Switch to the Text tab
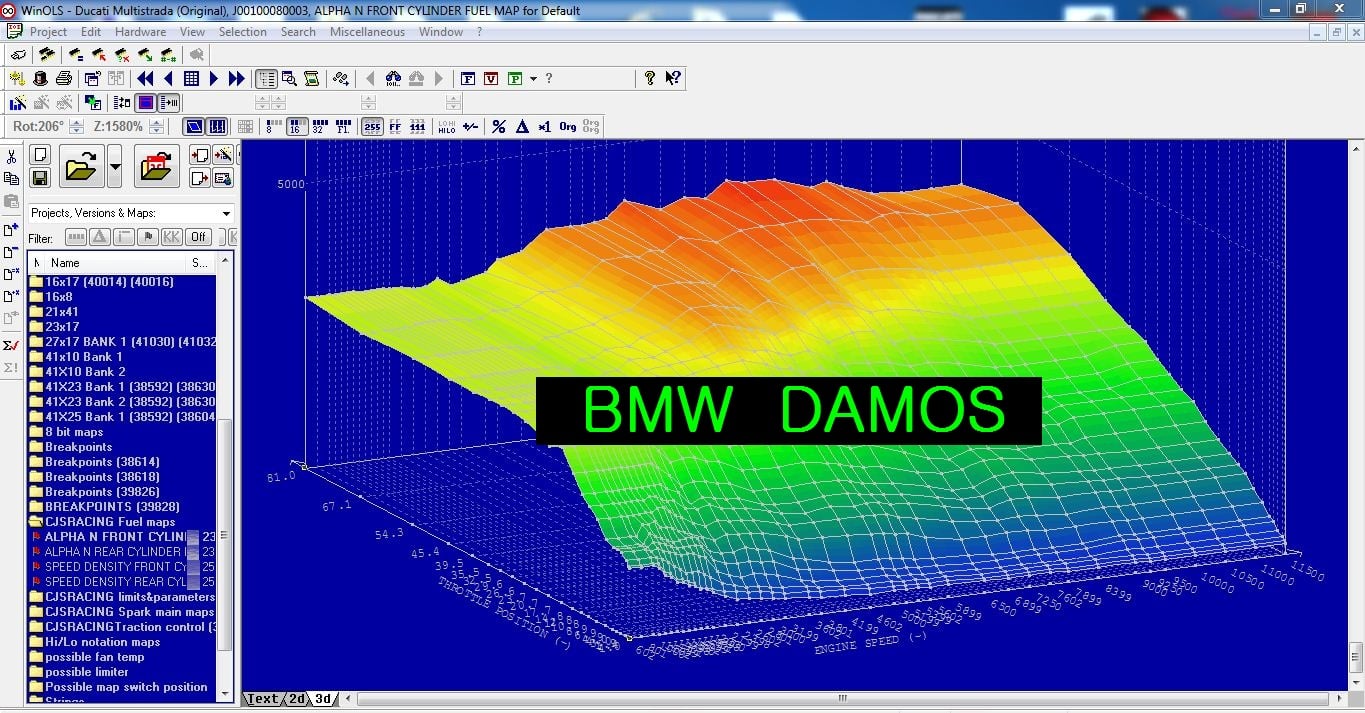 [263, 699]
